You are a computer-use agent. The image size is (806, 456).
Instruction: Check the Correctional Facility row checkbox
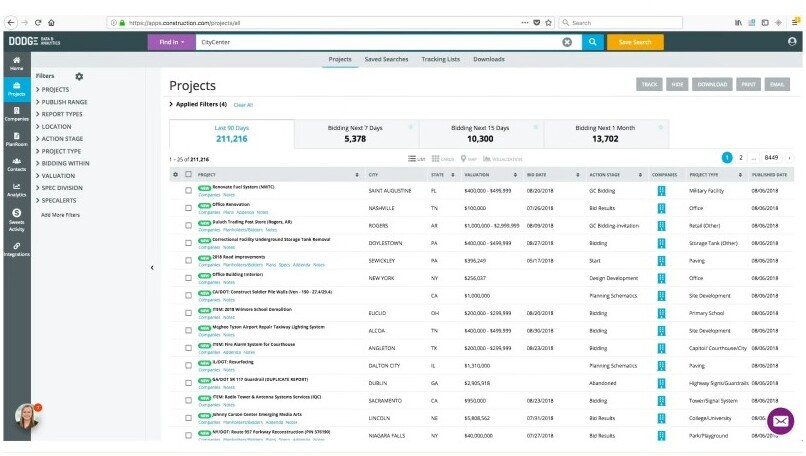pos(188,243)
